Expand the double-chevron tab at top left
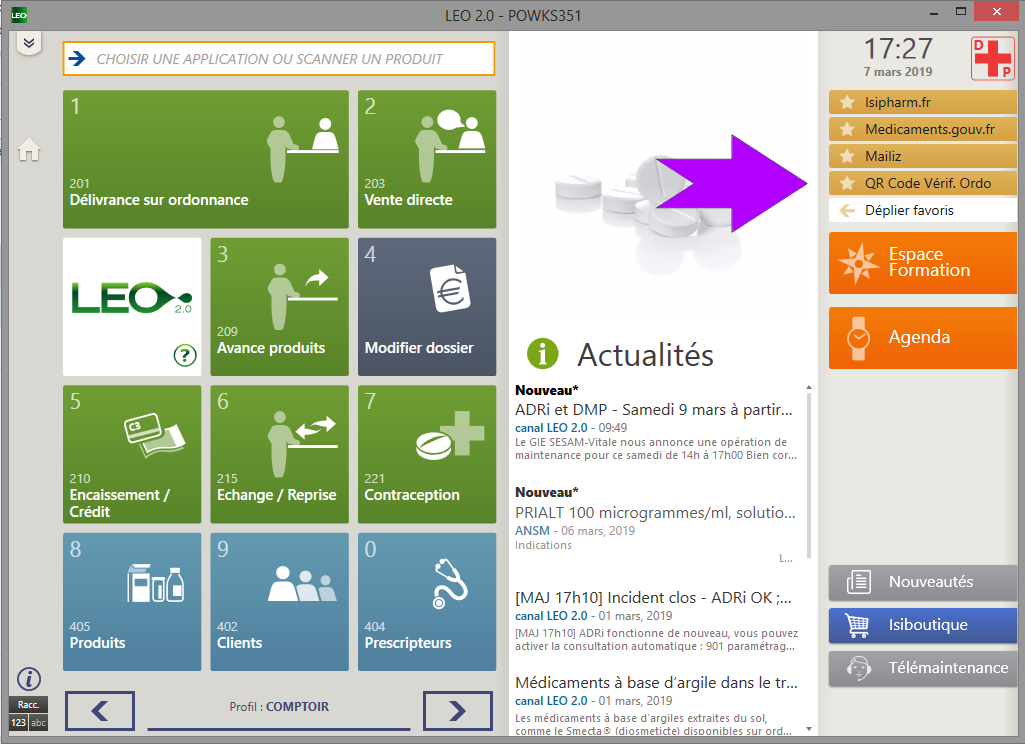This screenshot has height=744, width=1025. click(29, 44)
